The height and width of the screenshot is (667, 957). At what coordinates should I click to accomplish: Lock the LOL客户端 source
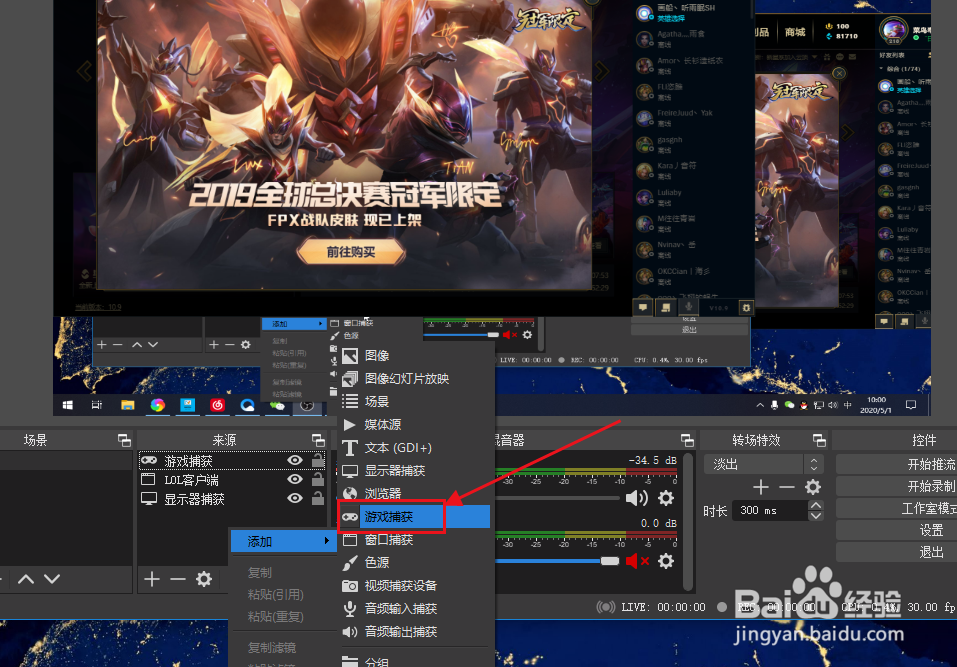pyautogui.click(x=318, y=479)
